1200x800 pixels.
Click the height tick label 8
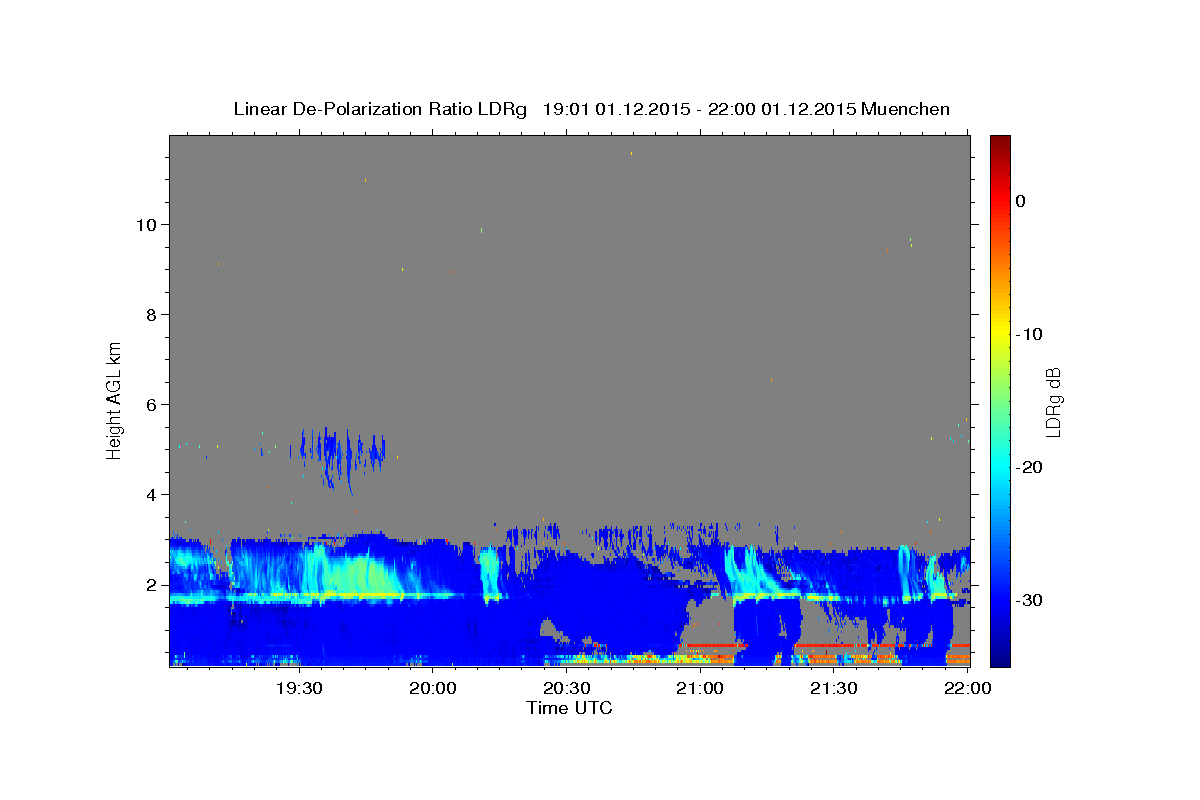coord(152,314)
